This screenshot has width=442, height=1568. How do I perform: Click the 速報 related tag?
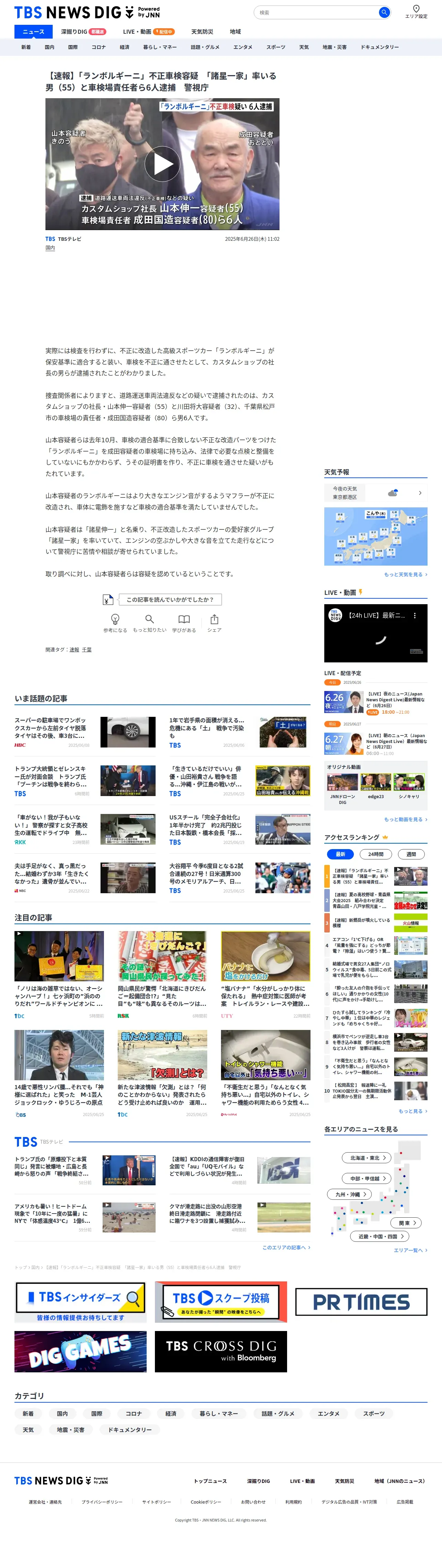(74, 649)
